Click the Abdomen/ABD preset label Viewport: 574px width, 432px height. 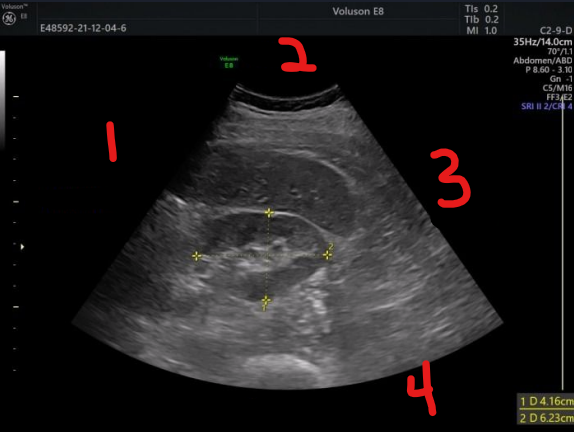(x=543, y=60)
